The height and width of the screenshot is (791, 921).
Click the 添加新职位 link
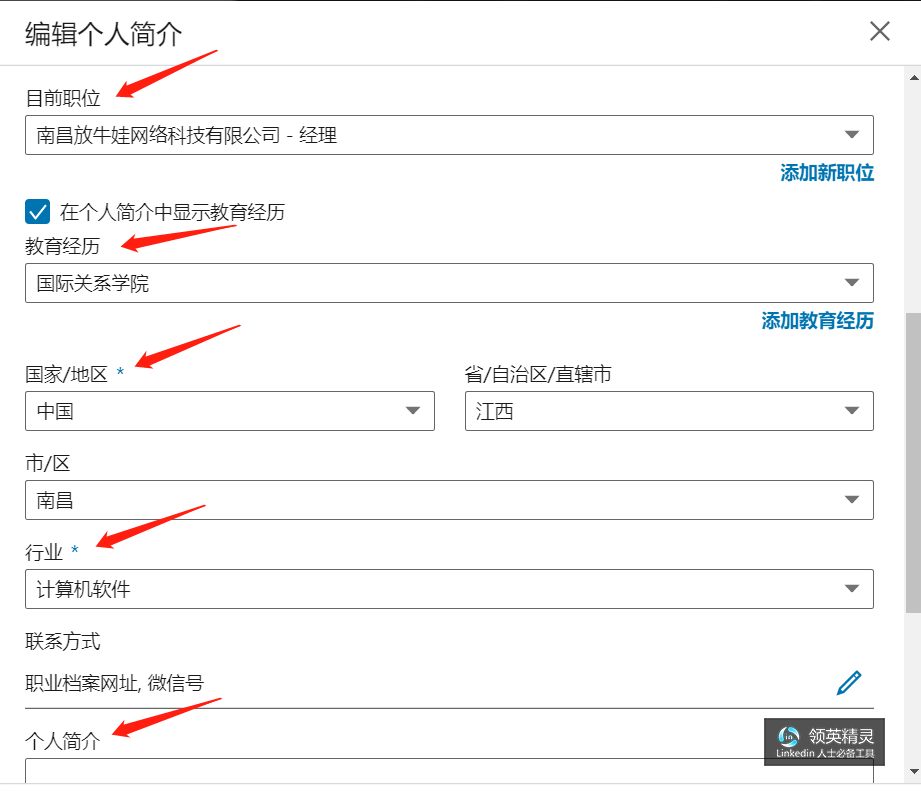coord(826,173)
